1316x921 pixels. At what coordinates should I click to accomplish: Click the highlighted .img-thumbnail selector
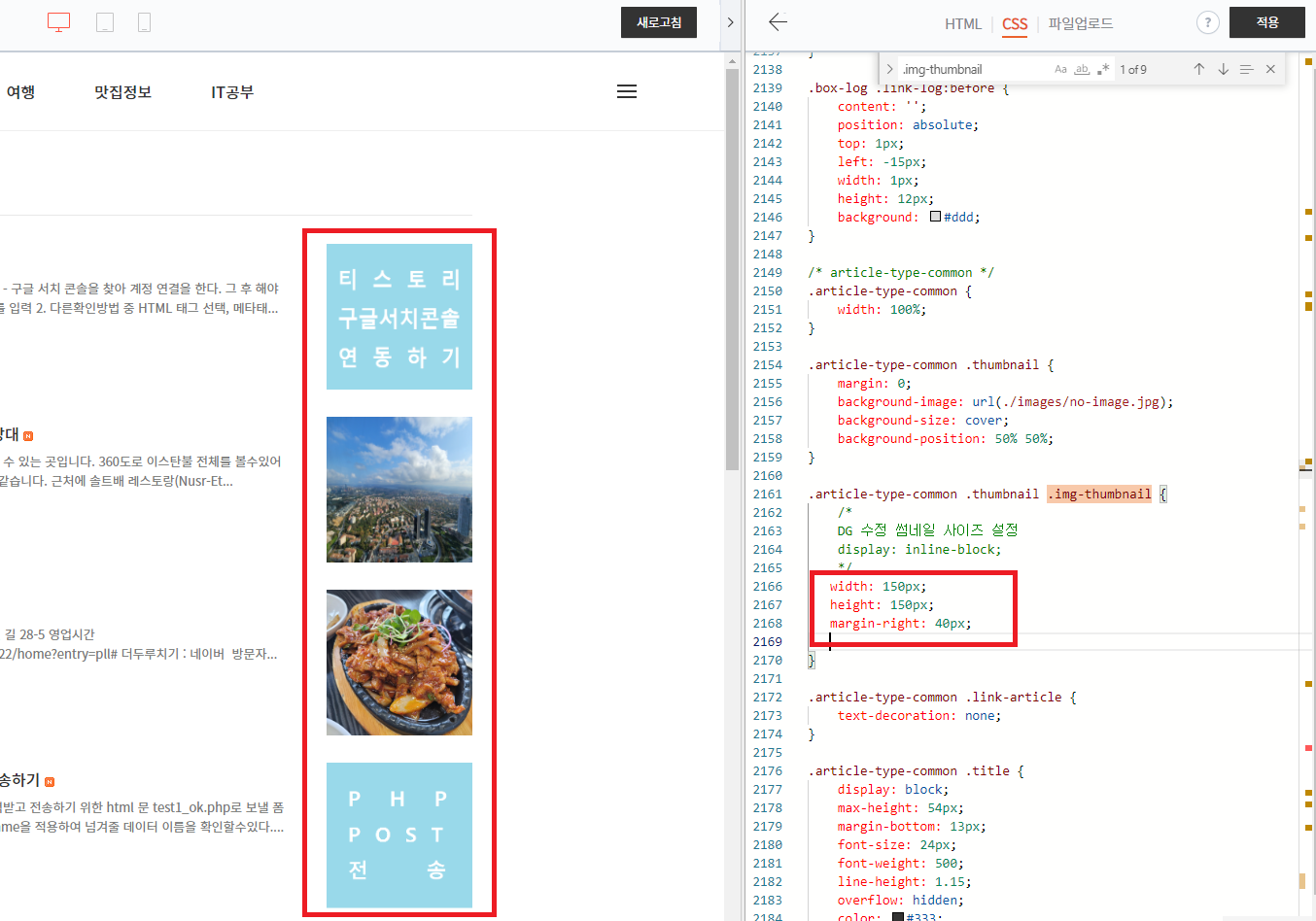(1099, 495)
